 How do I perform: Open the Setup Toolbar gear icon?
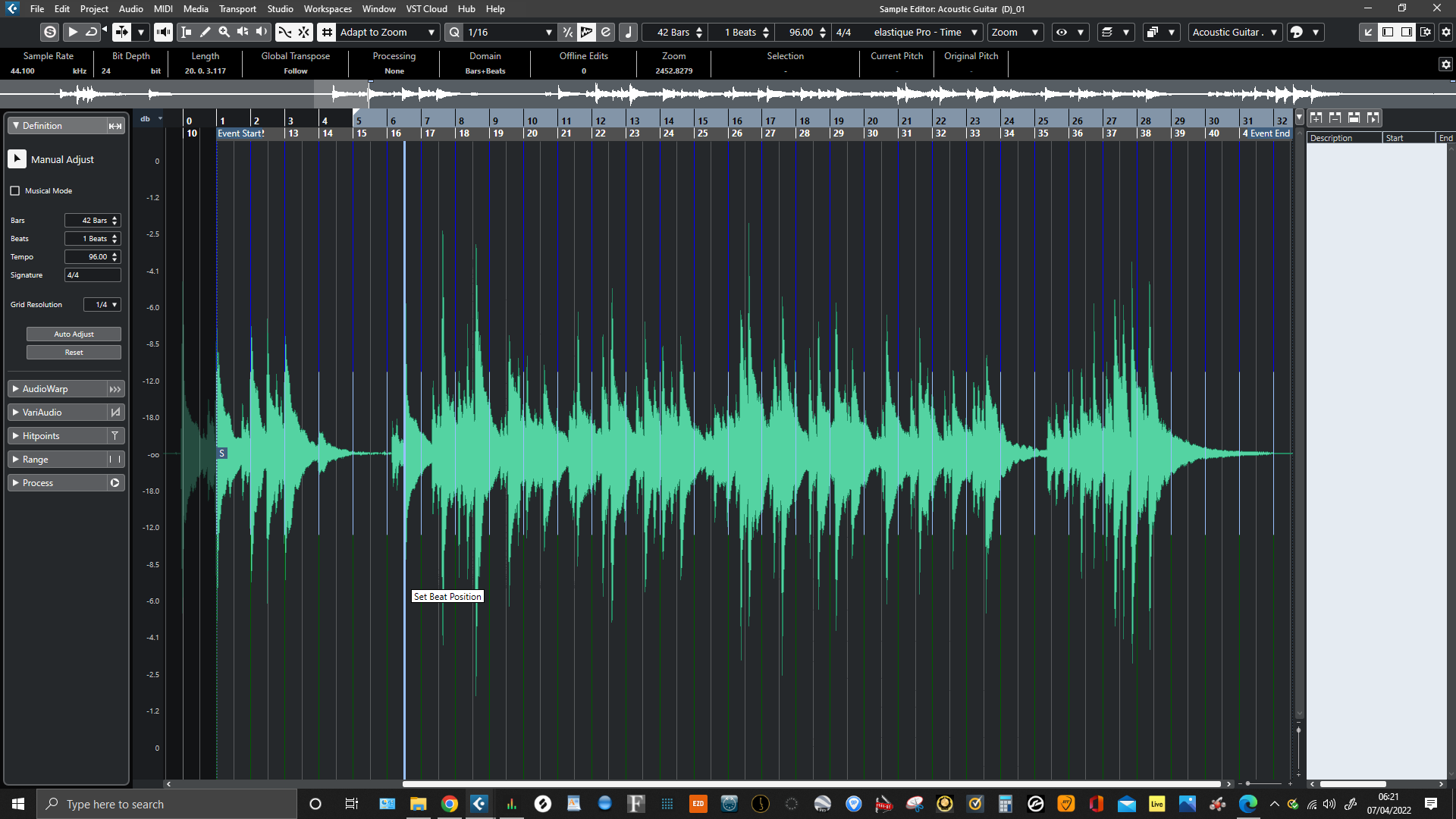[1445, 32]
